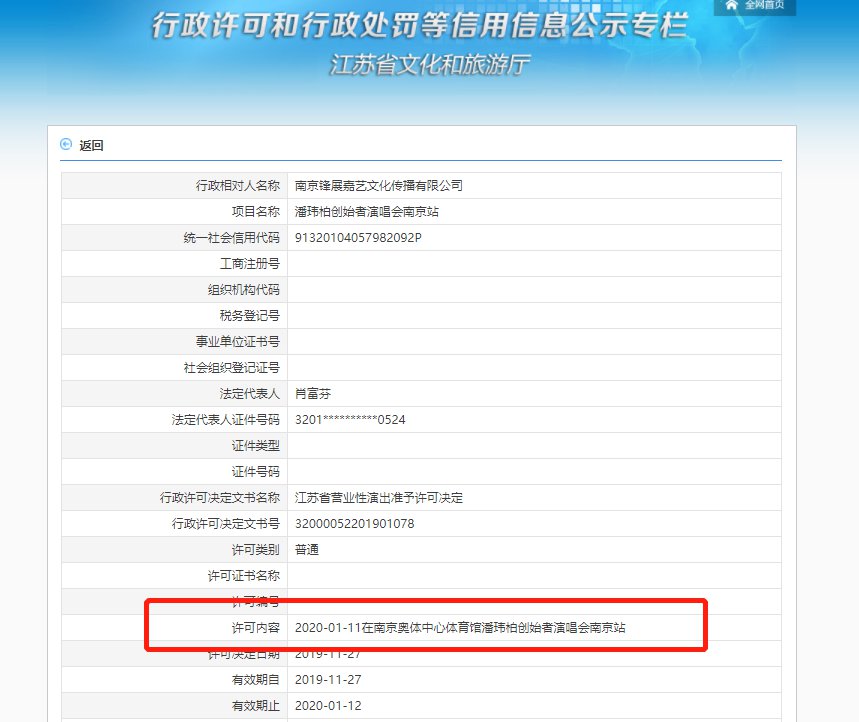Image resolution: width=859 pixels, height=722 pixels.
Task: Click the home icon beside 全网首页
Action: click(x=729, y=6)
